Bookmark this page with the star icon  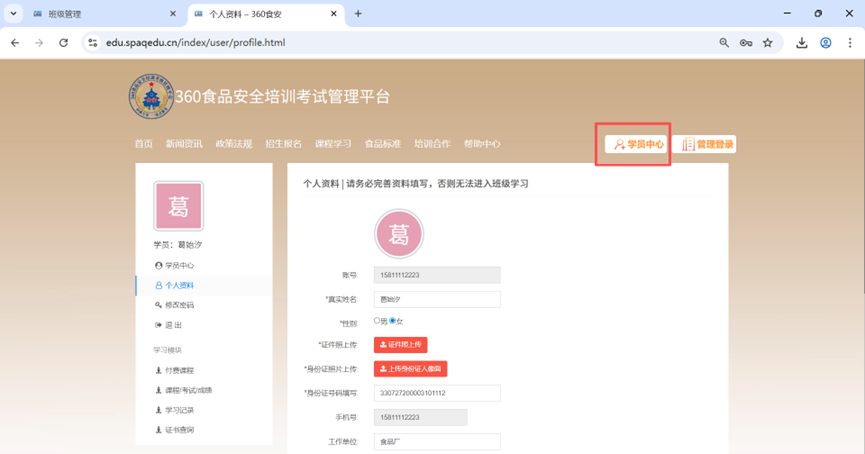pyautogui.click(x=768, y=43)
